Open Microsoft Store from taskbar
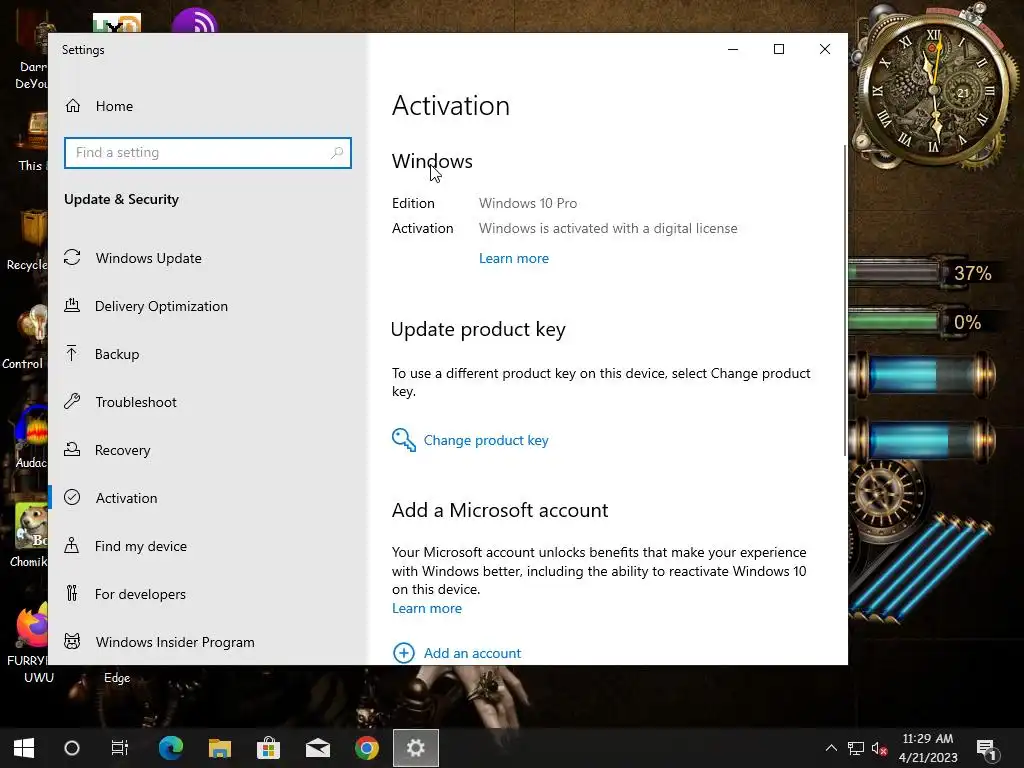 pyautogui.click(x=268, y=748)
